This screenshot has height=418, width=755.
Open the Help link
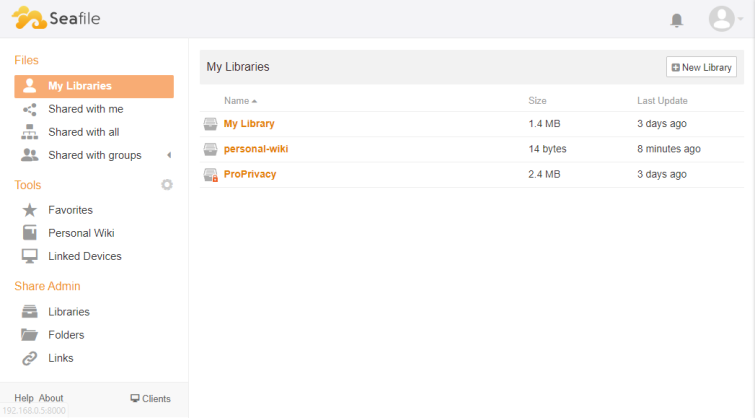click(x=24, y=398)
